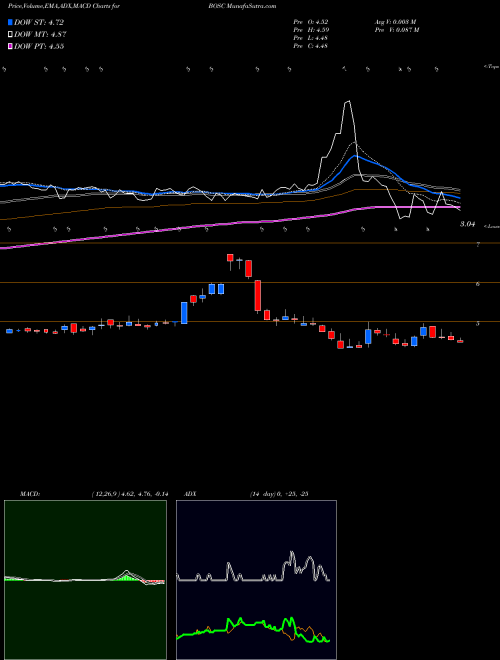Click the 'Avg V: 0.003 M' text
The image size is (500, 660).
click(396, 22)
